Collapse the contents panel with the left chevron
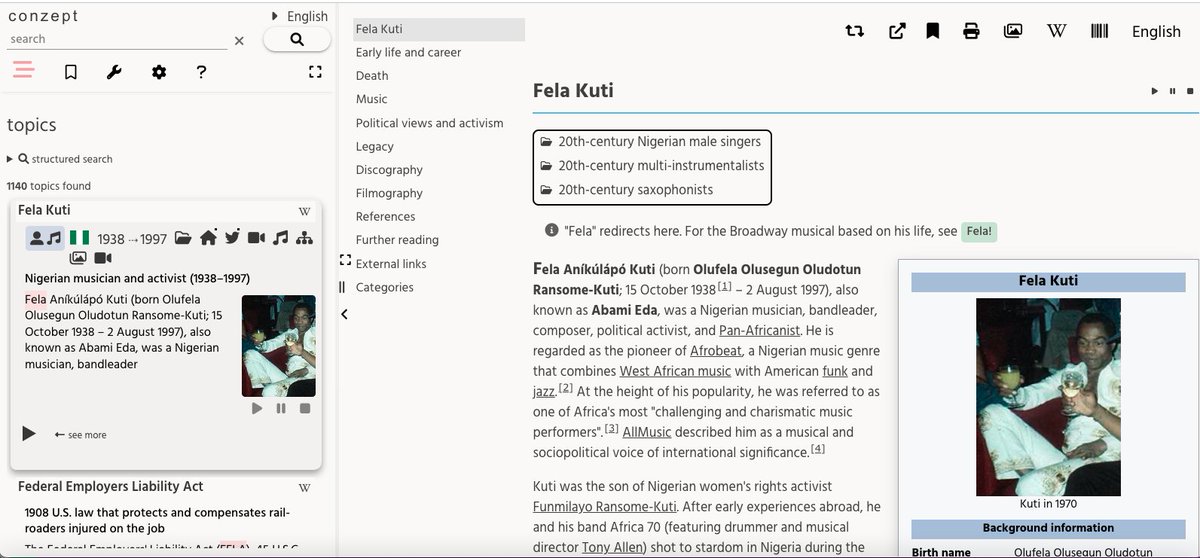 tap(345, 314)
